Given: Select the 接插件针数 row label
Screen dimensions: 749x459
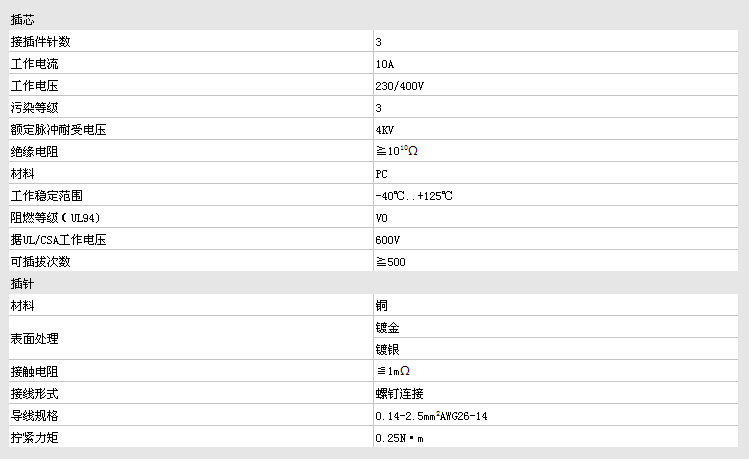Looking at the screenshot, I should tap(41, 42).
